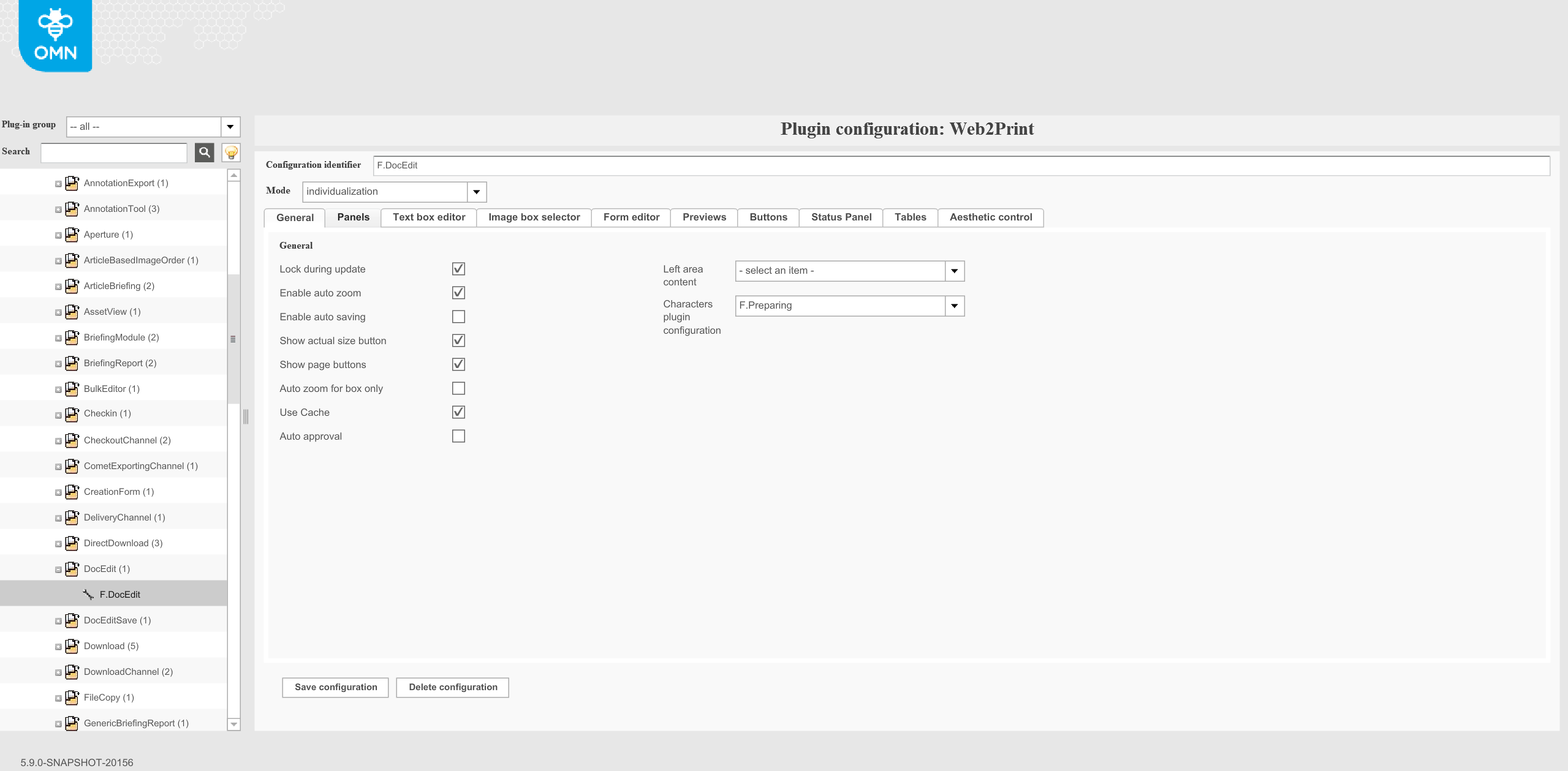Click the BriefingModule plugin icon
This screenshot has height=771, width=1568.
pos(72,337)
